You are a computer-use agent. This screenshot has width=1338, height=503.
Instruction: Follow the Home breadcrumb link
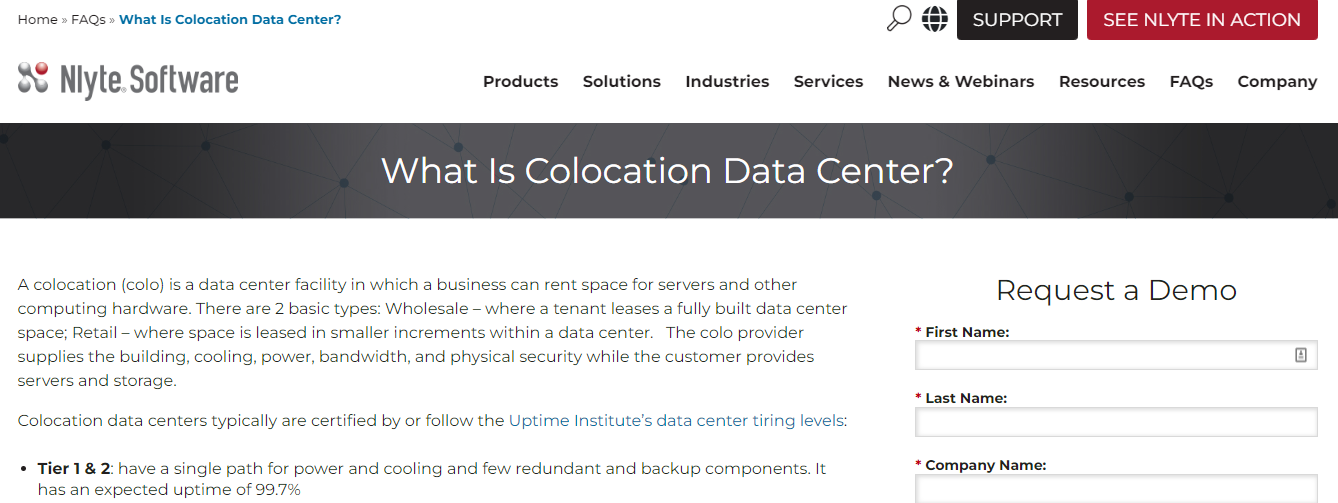point(37,20)
